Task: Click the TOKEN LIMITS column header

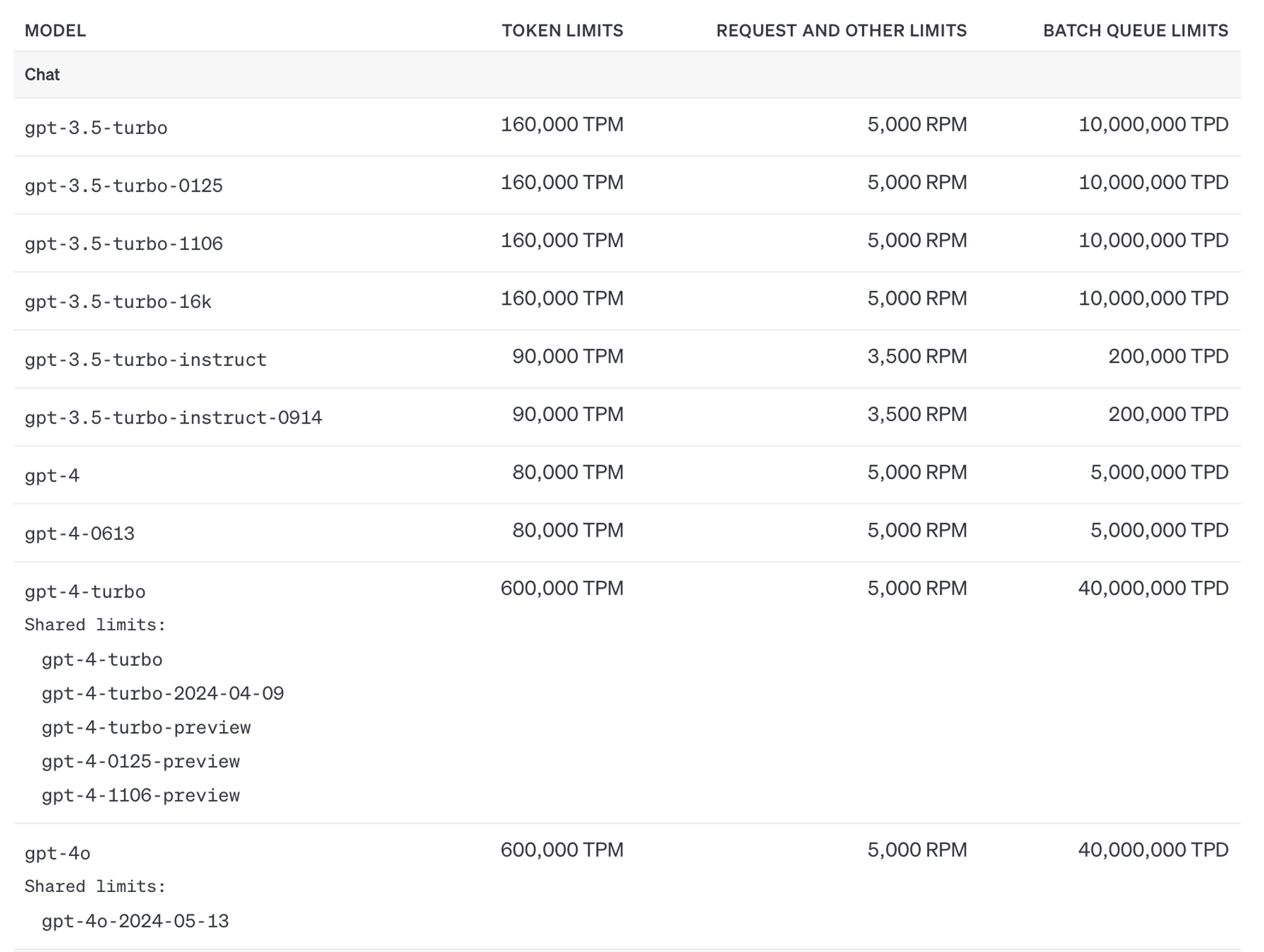Action: click(562, 30)
